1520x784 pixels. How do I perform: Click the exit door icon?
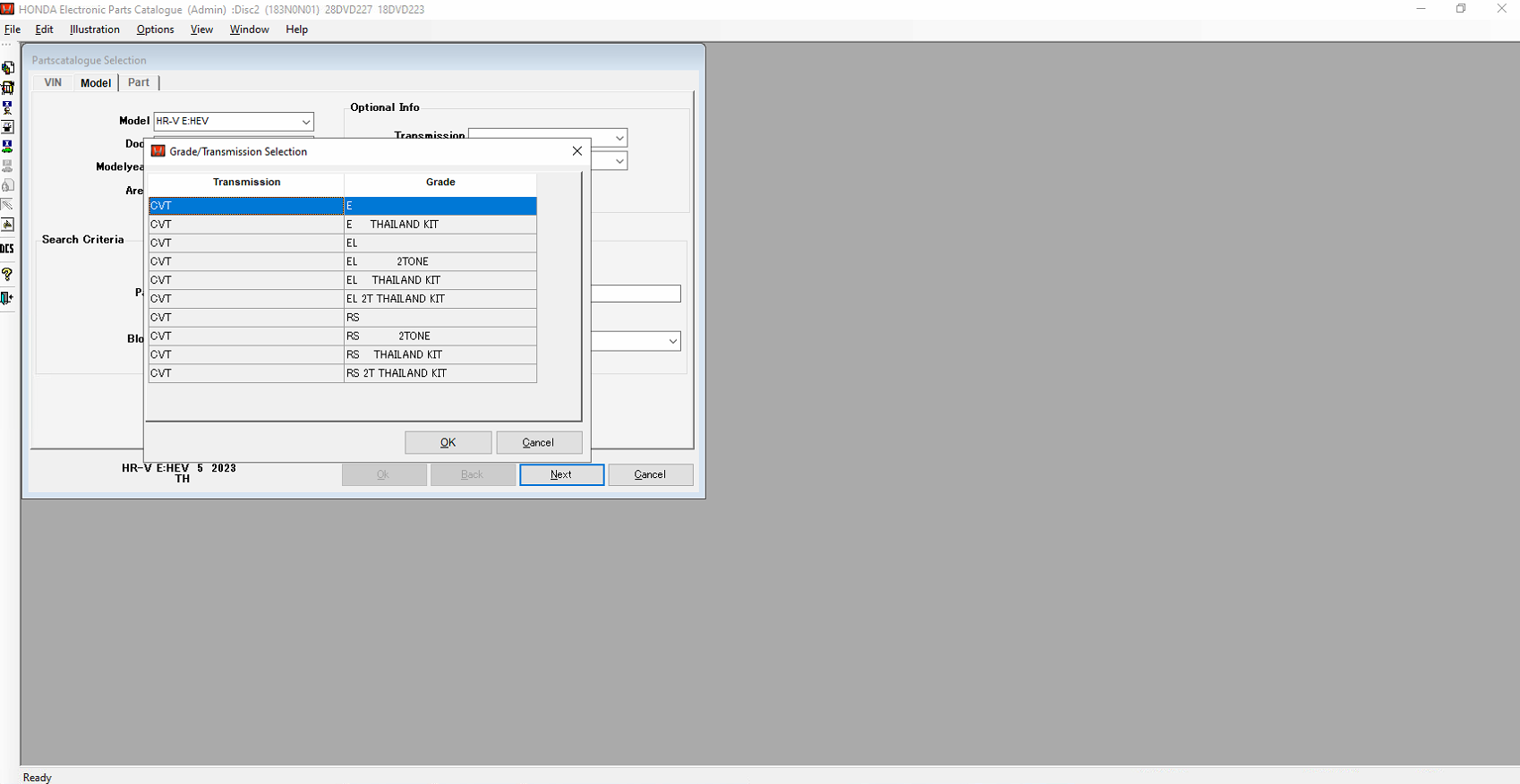click(x=7, y=298)
